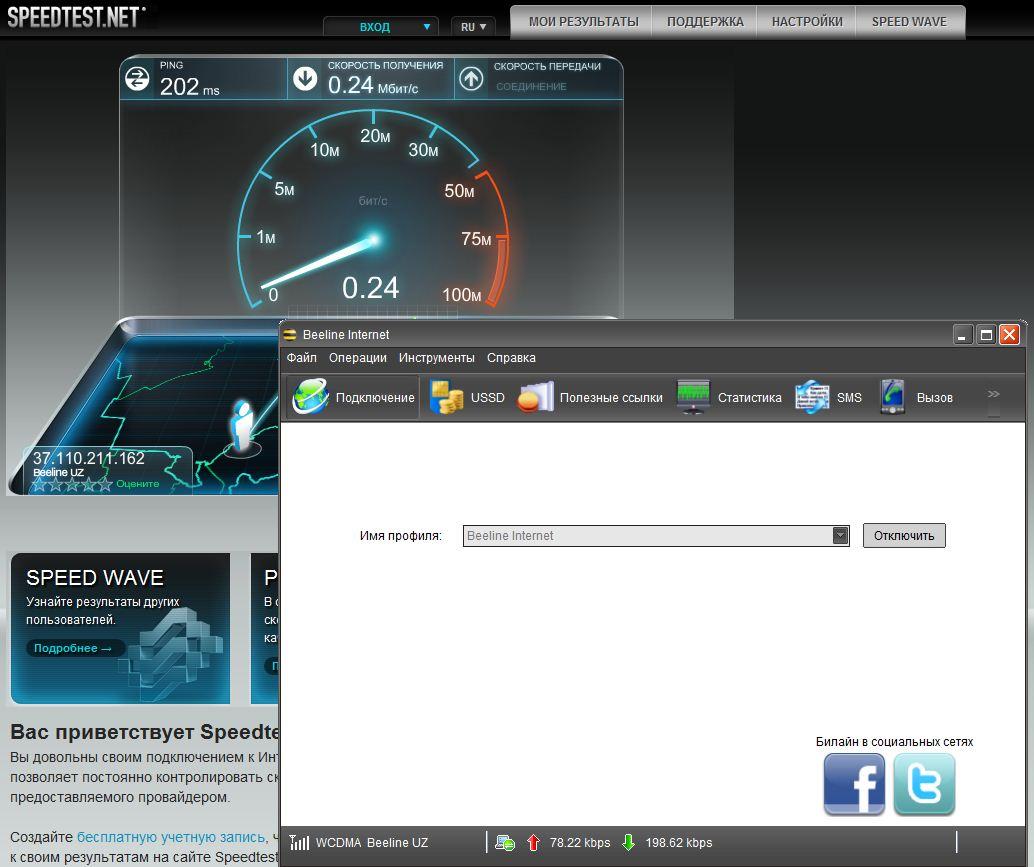Click the download speed arrow icon on Speedtest
The image size is (1034, 867).
click(x=305, y=79)
